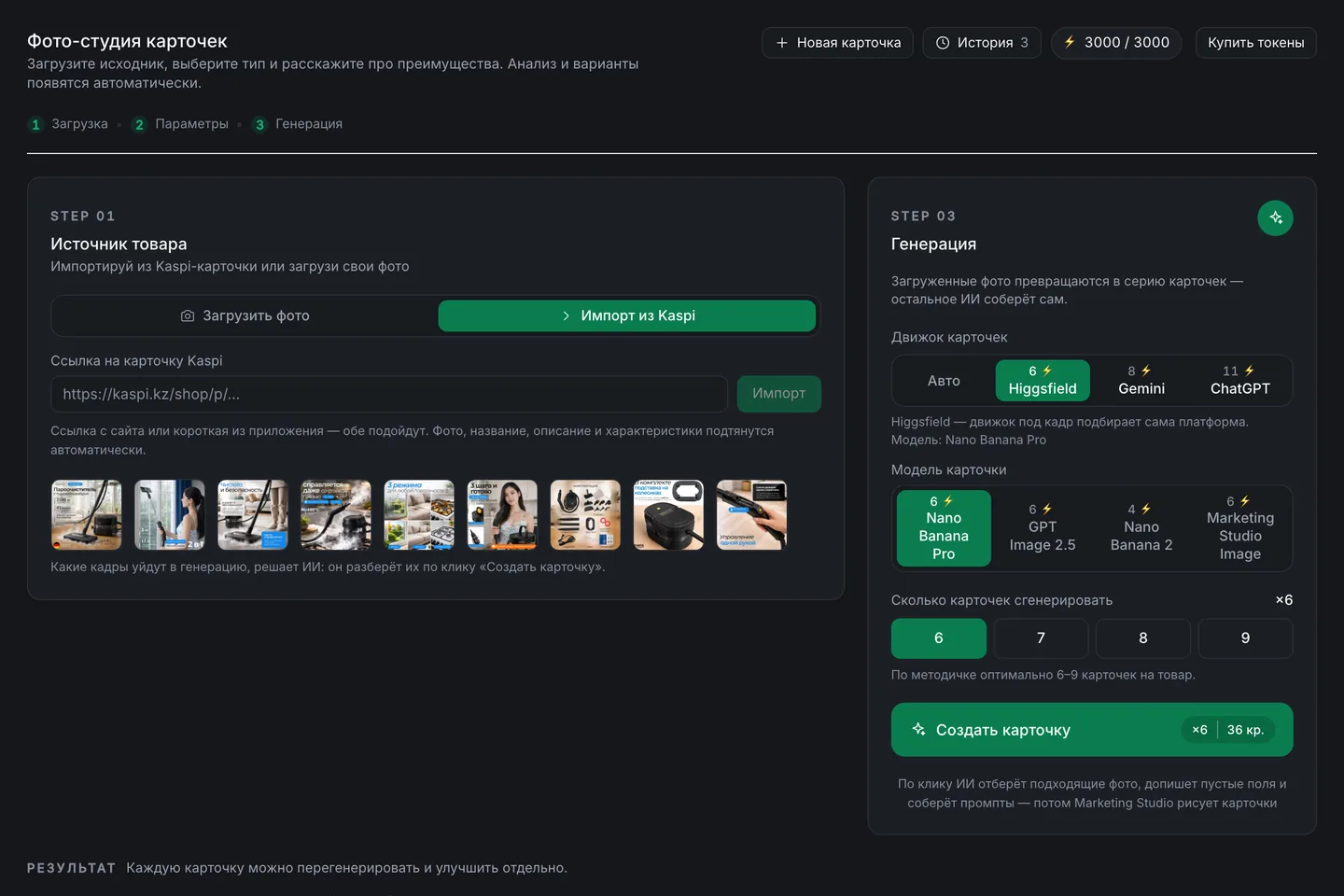Click the ×6 count beside Сколько карточек сгенерировать
This screenshot has height=896, width=1344.
(1284, 600)
